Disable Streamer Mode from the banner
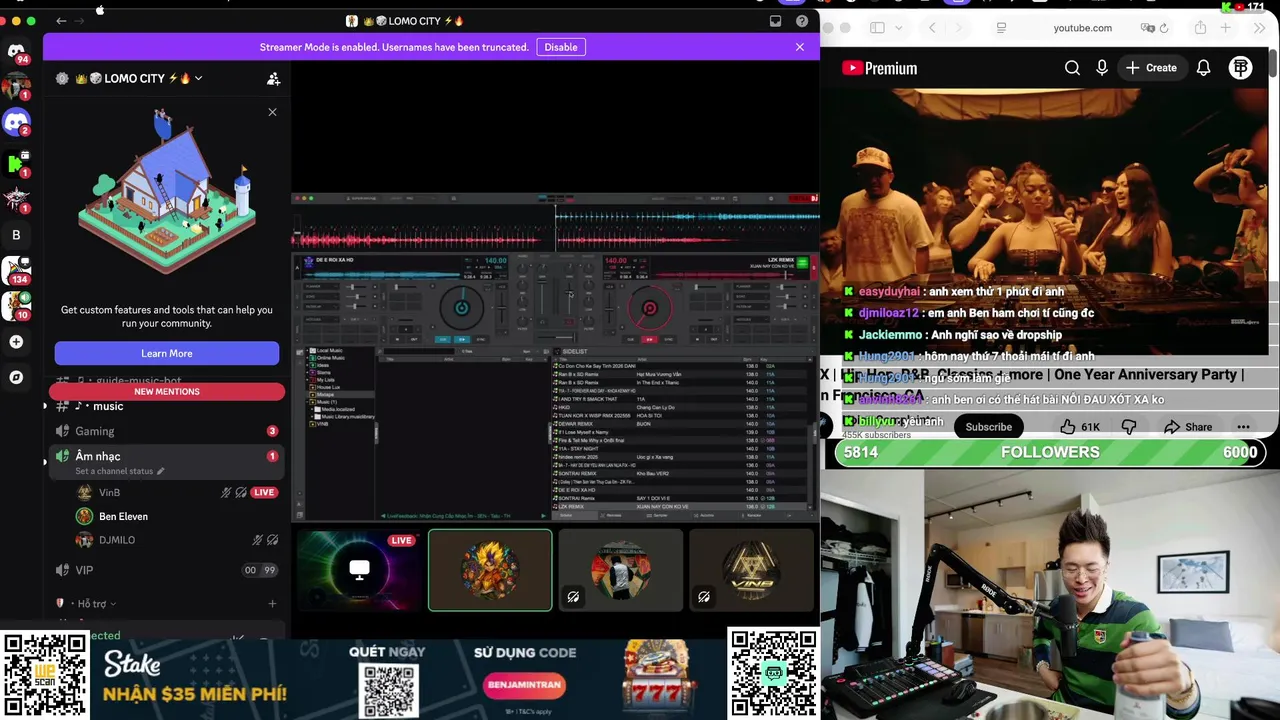Image resolution: width=1280 pixels, height=720 pixels. pos(561,47)
